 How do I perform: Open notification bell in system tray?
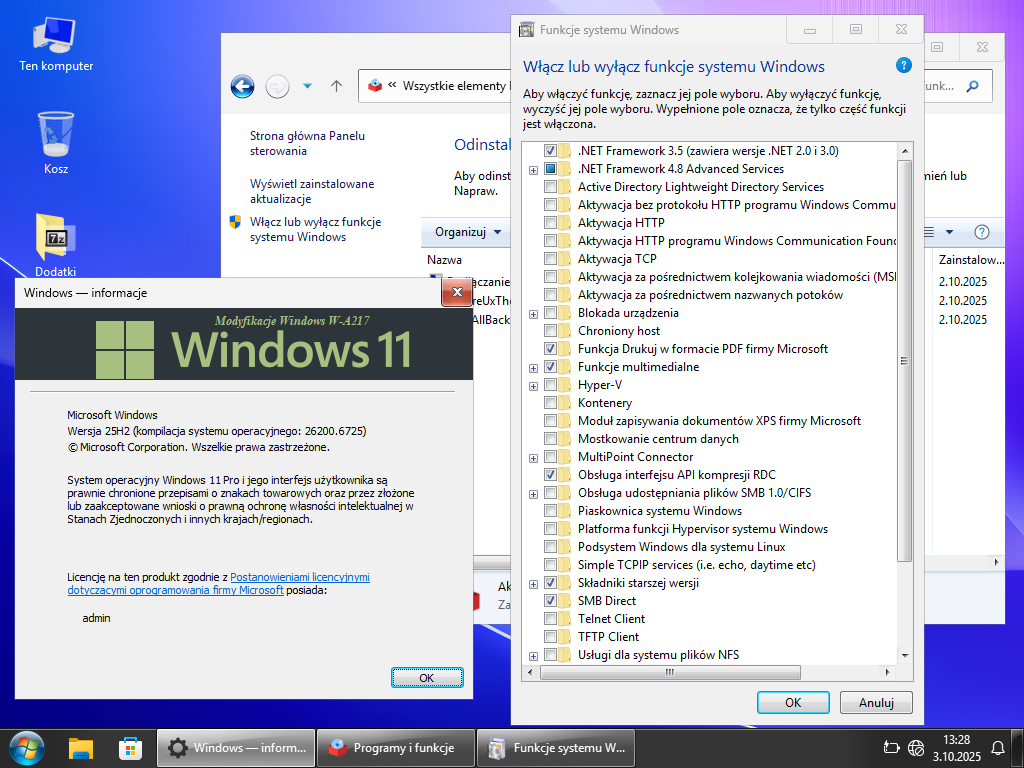(997, 747)
